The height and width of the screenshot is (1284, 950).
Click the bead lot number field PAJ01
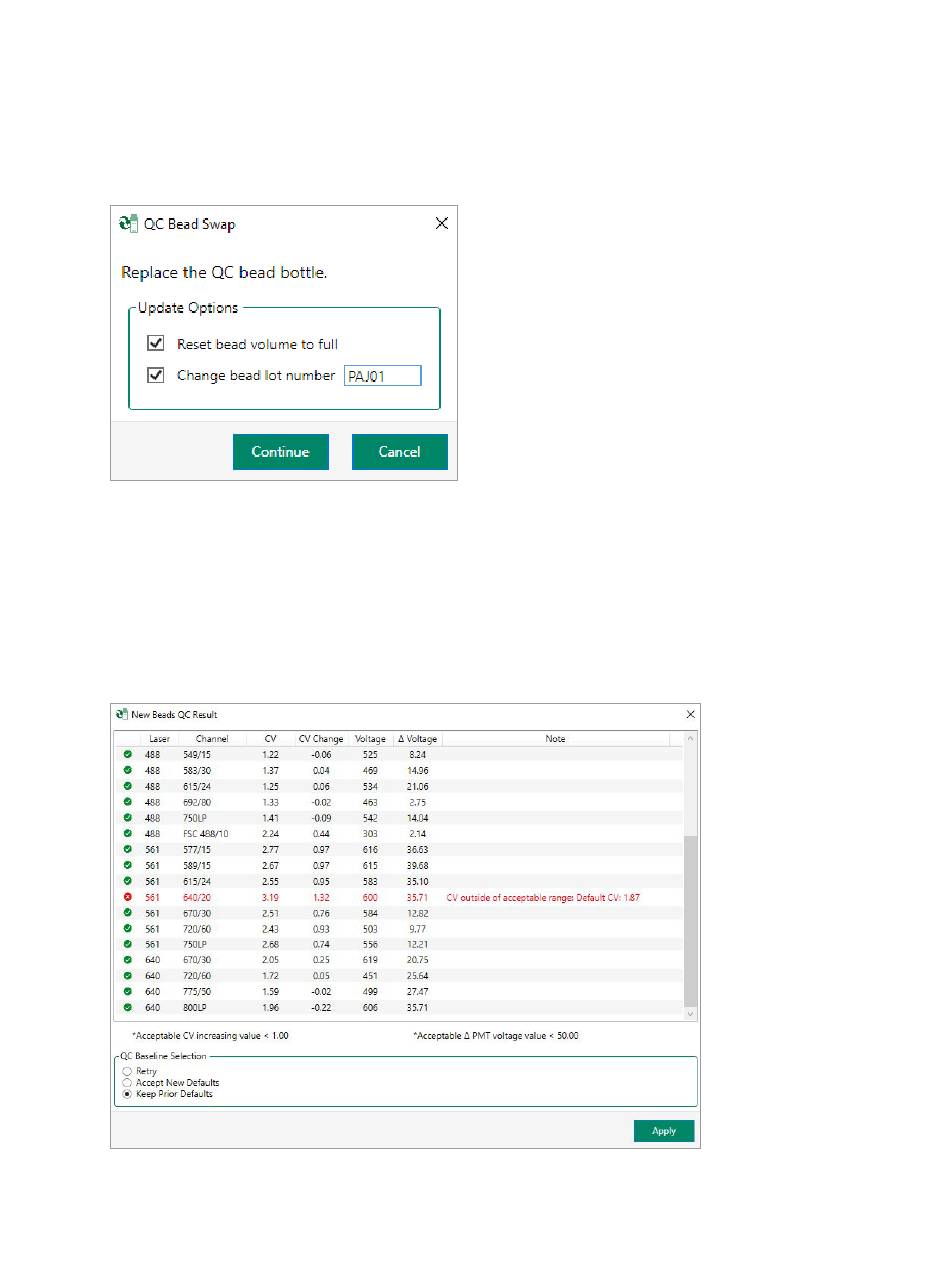[382, 376]
